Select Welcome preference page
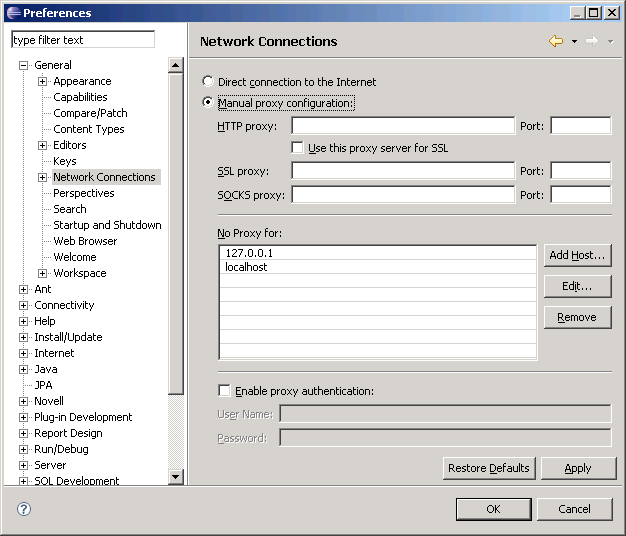Image resolution: width=626 pixels, height=536 pixels. [75, 257]
